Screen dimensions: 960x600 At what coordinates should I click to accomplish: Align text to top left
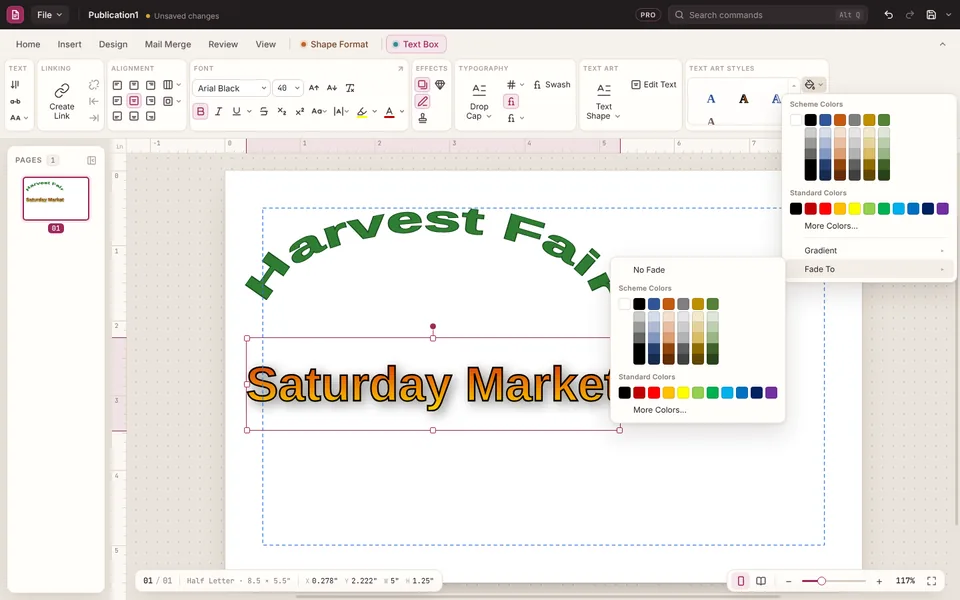(x=118, y=85)
